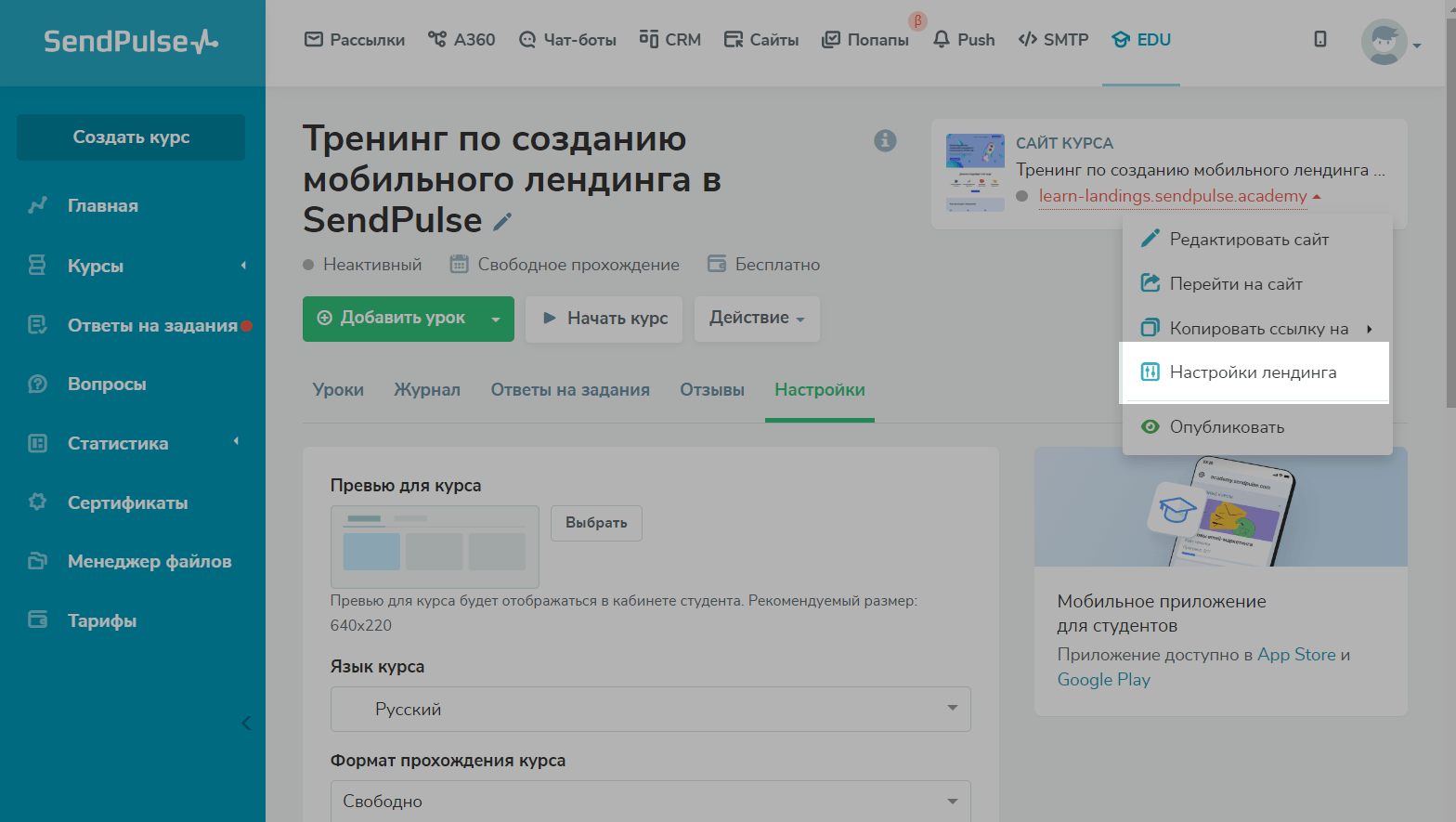
Task: Open App Store link
Action: tap(1296, 655)
